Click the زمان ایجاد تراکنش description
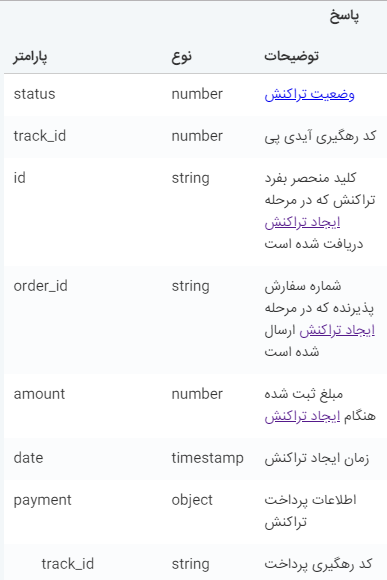The width and height of the screenshot is (387, 580). (317, 459)
